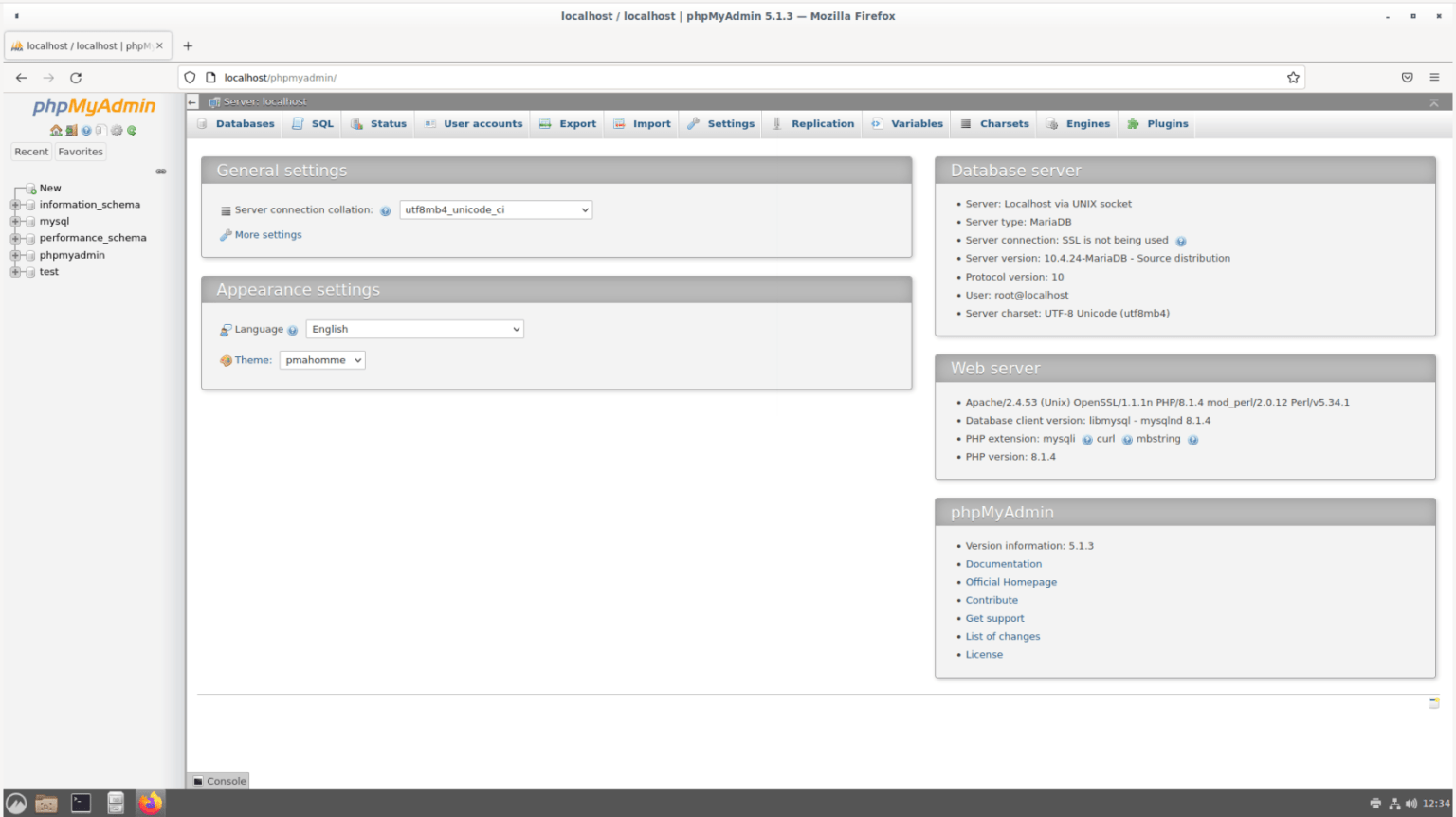Click the phpMyAdmin Home icon
Image resolution: width=1456 pixels, height=817 pixels.
coord(56,131)
